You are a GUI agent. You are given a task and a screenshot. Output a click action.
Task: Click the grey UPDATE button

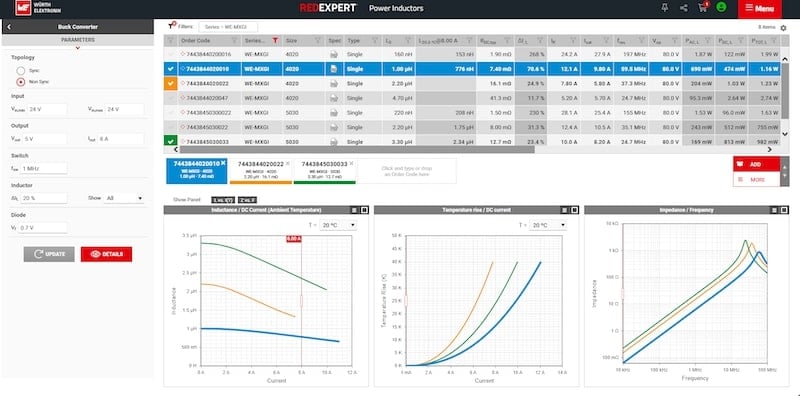49,254
